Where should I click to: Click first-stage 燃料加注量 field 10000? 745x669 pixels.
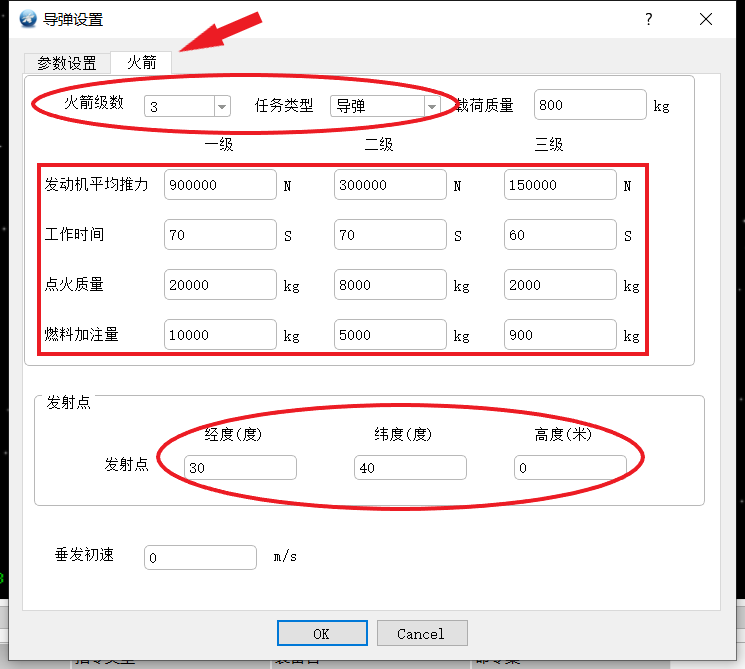pos(220,334)
